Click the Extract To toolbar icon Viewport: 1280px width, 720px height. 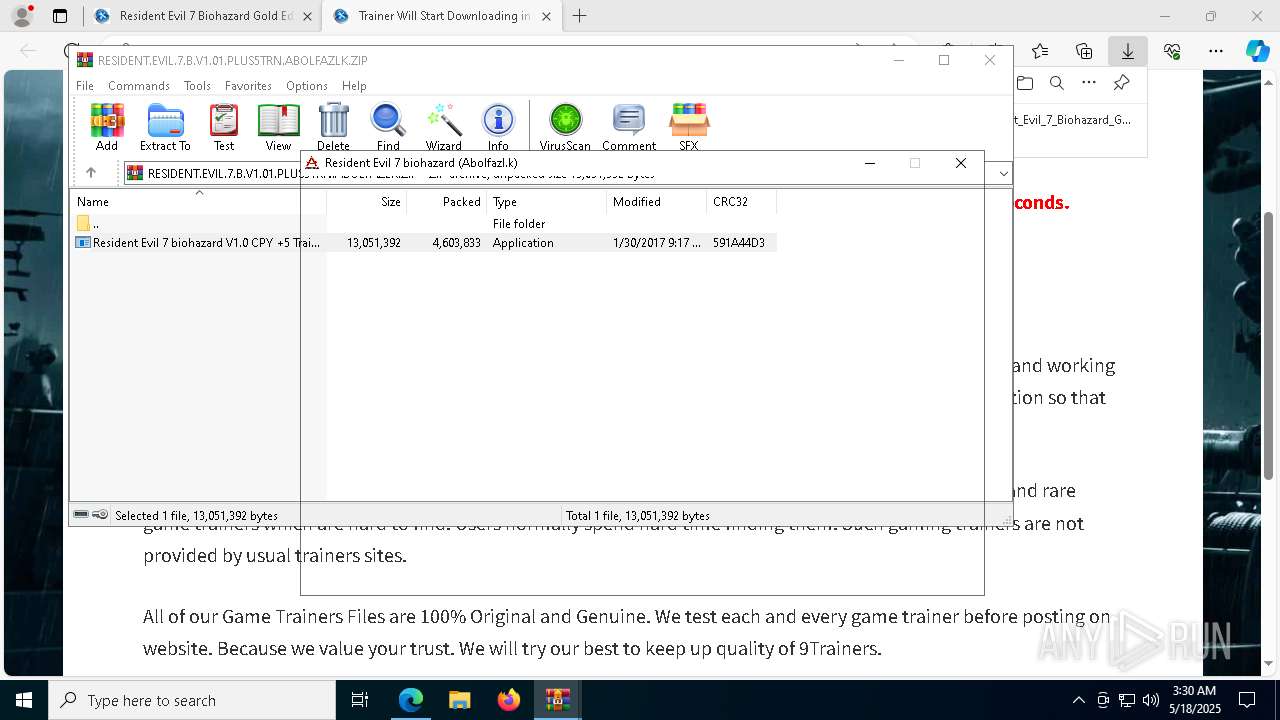tap(165, 127)
